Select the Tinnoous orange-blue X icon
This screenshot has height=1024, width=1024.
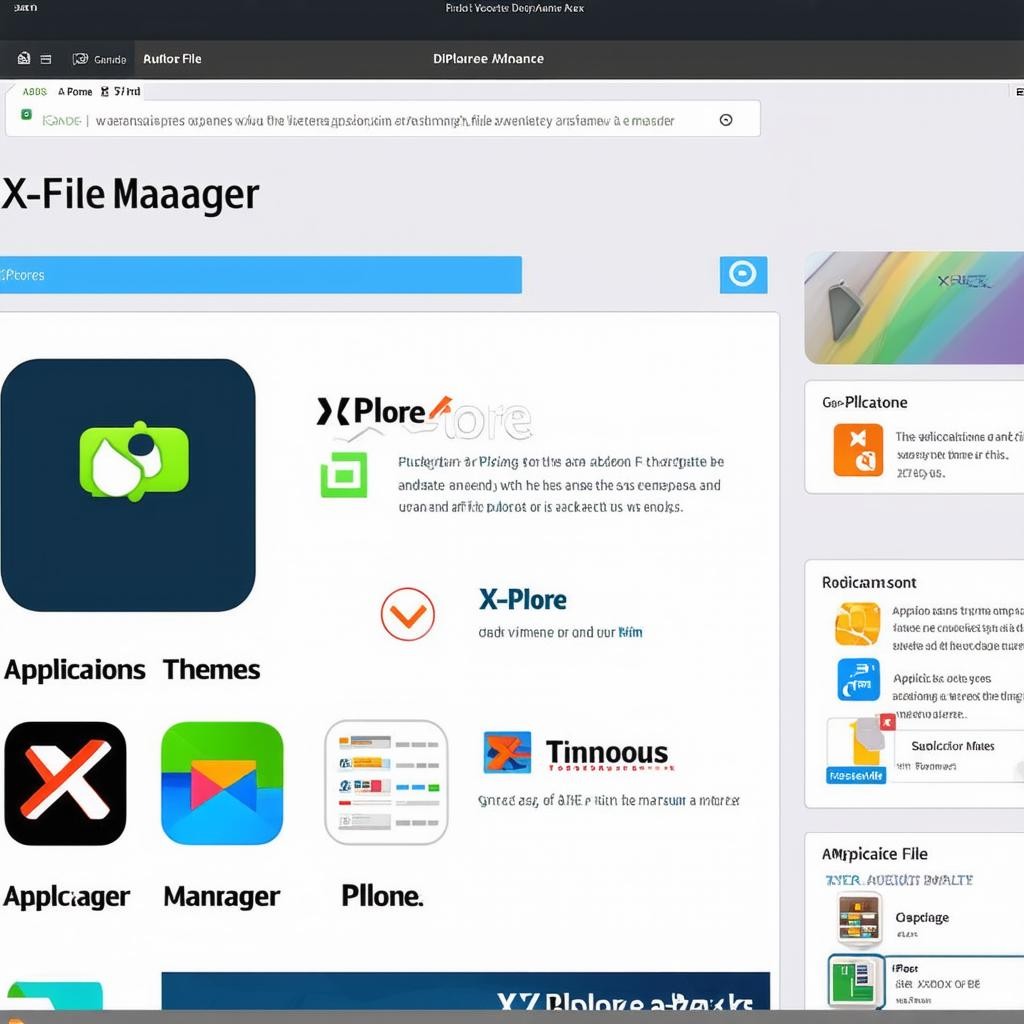(x=507, y=753)
